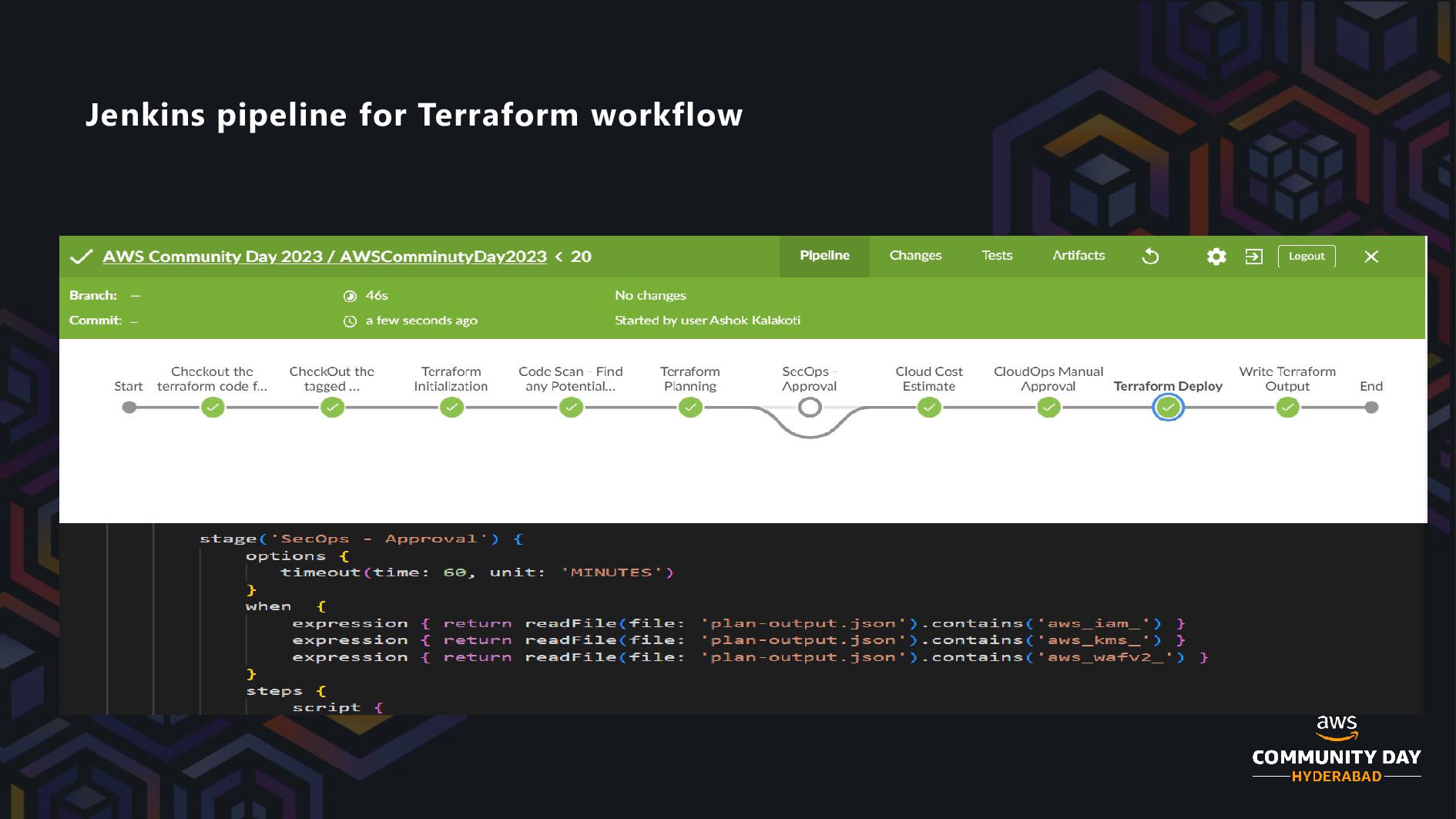Click the 'steps {' code line
Image resolution: width=1456 pixels, height=819 pixels.
(x=286, y=691)
